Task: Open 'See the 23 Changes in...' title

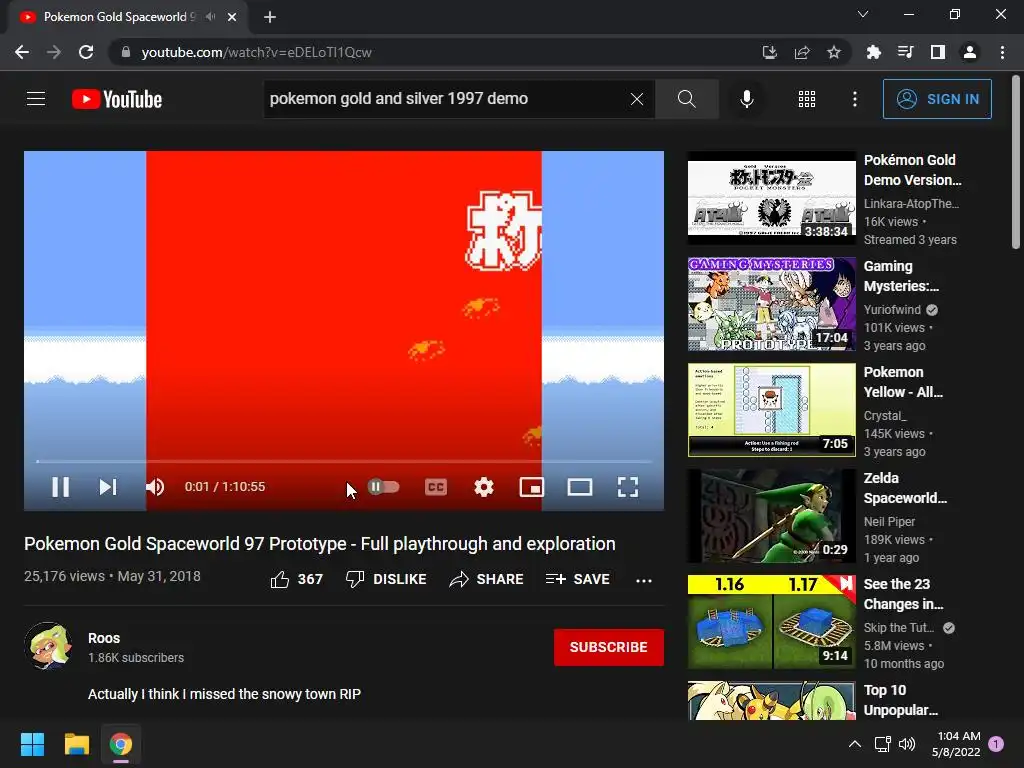Action: click(903, 594)
